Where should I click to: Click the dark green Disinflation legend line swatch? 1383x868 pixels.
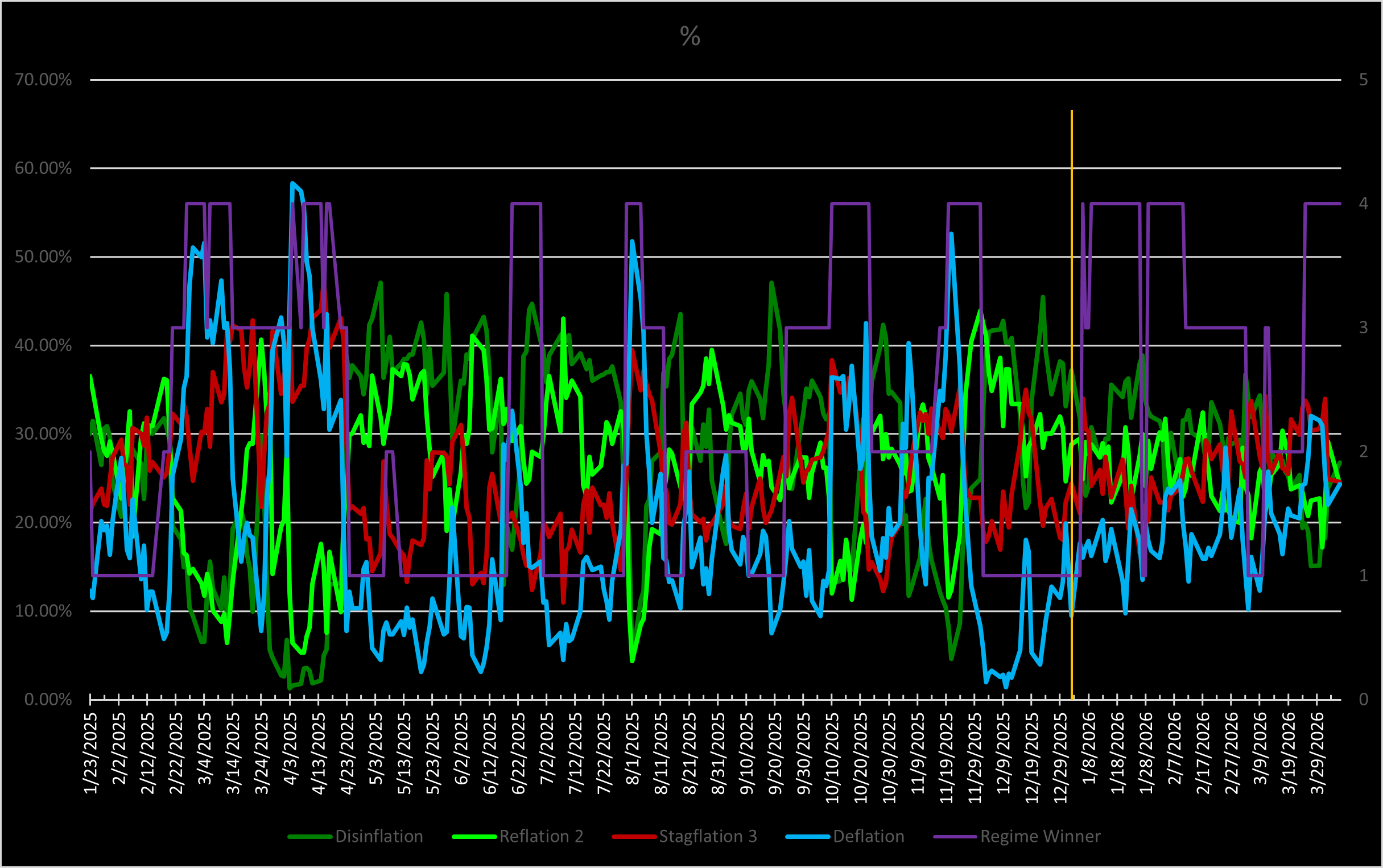point(309,837)
